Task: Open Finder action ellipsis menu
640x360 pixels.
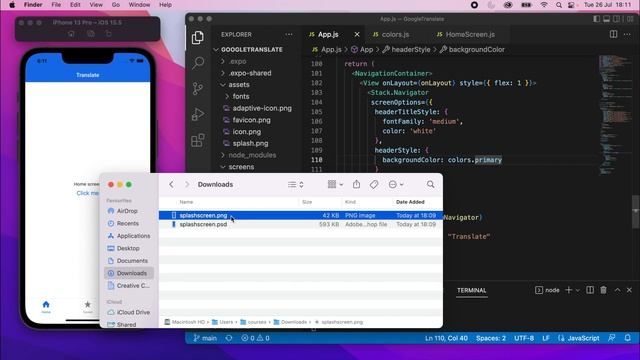Action: 396,184
